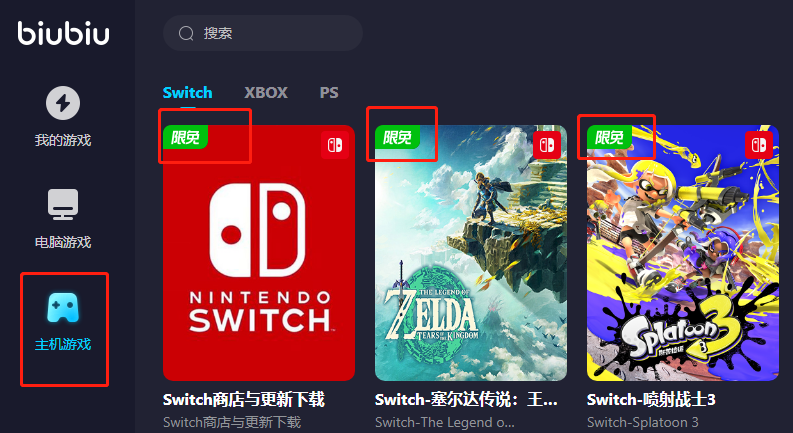Select 主机游戏 gamepad icon
793x433 pixels.
63,308
